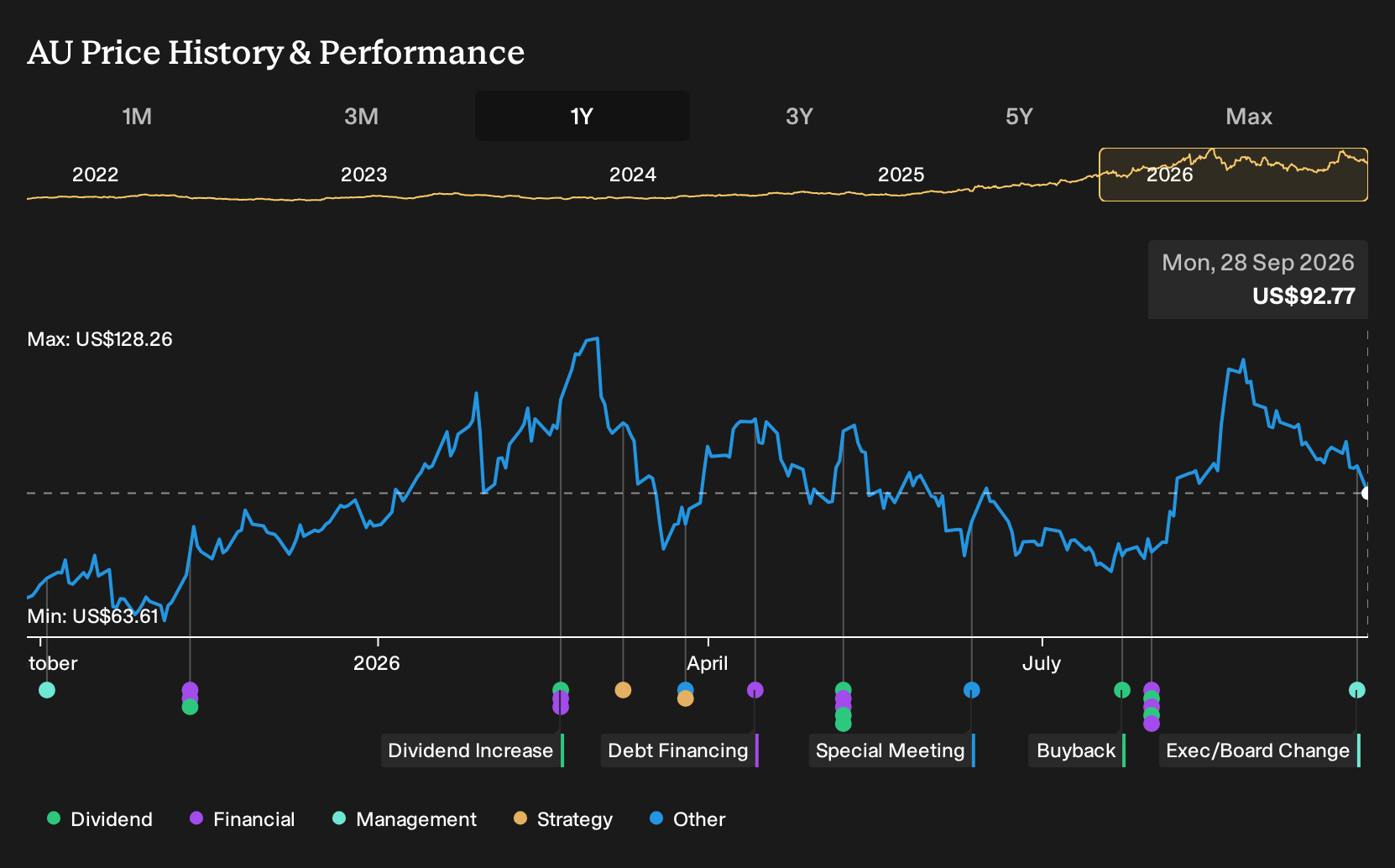This screenshot has width=1395, height=868.
Task: Open the Dividend Increase event label
Action: point(473,750)
